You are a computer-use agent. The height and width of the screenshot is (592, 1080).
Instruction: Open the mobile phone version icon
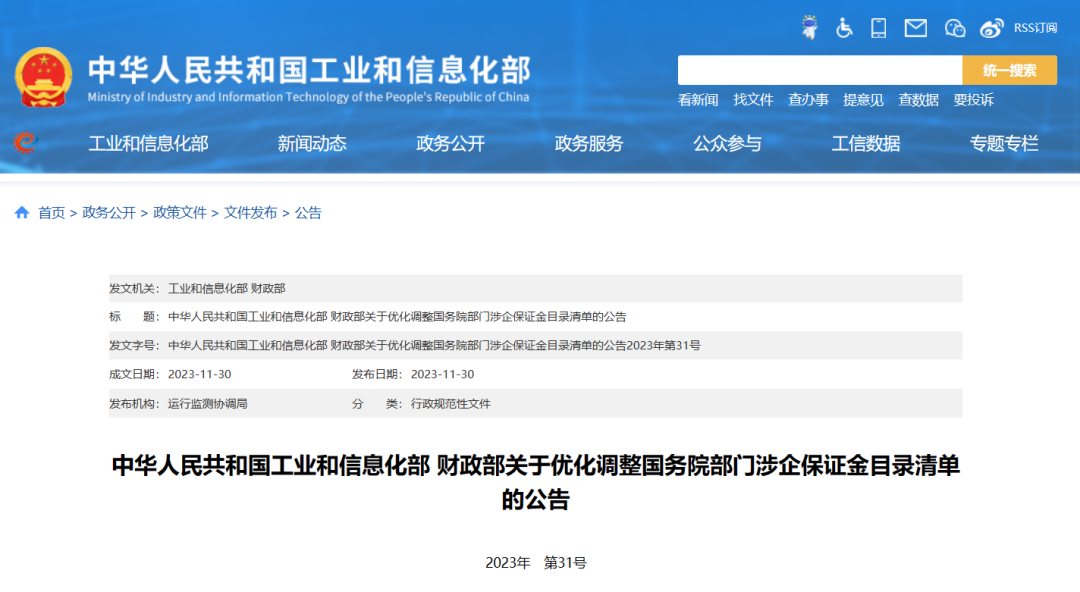tap(879, 28)
